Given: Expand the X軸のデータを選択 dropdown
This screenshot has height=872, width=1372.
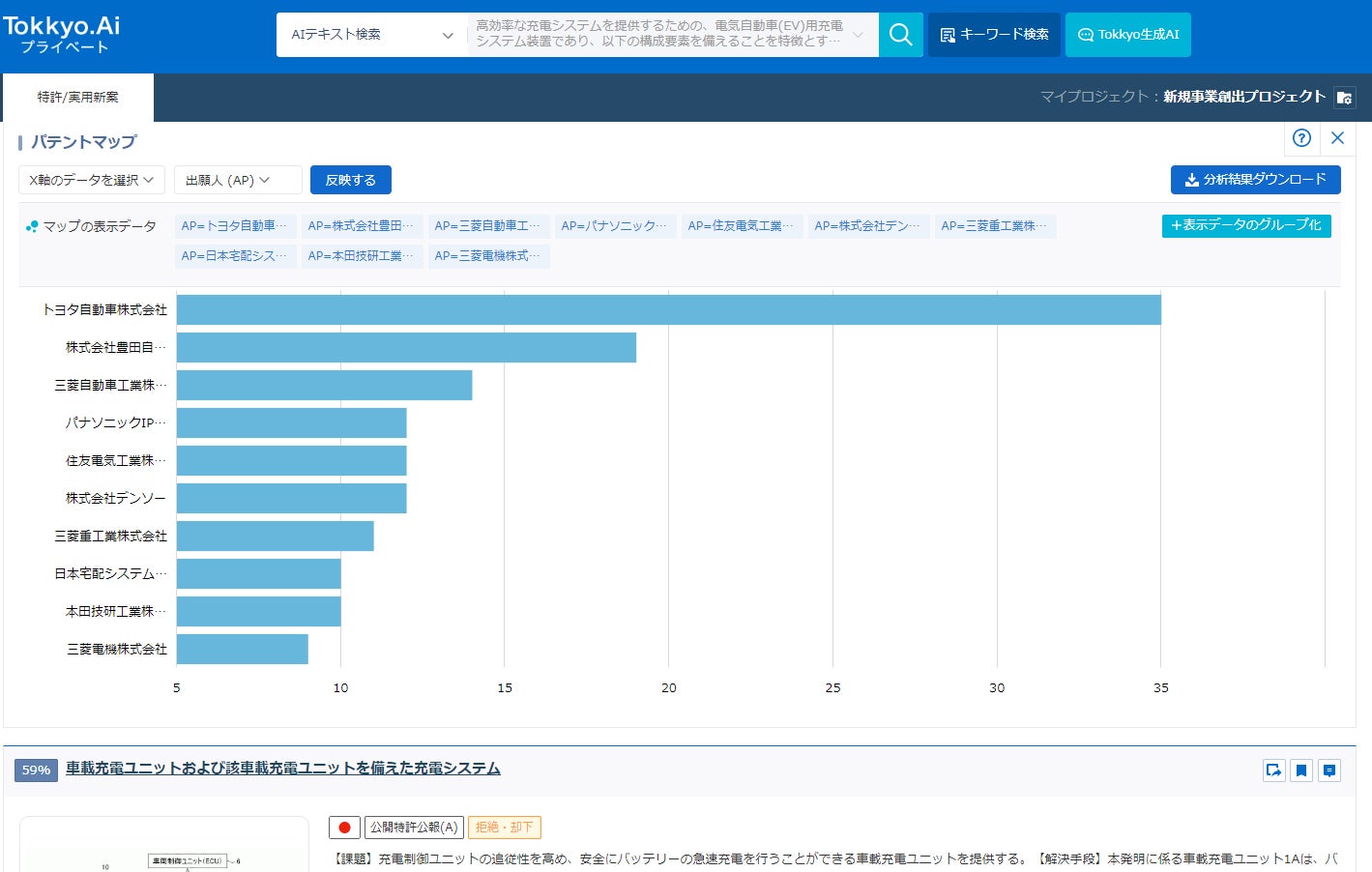Looking at the screenshot, I should click(92, 180).
